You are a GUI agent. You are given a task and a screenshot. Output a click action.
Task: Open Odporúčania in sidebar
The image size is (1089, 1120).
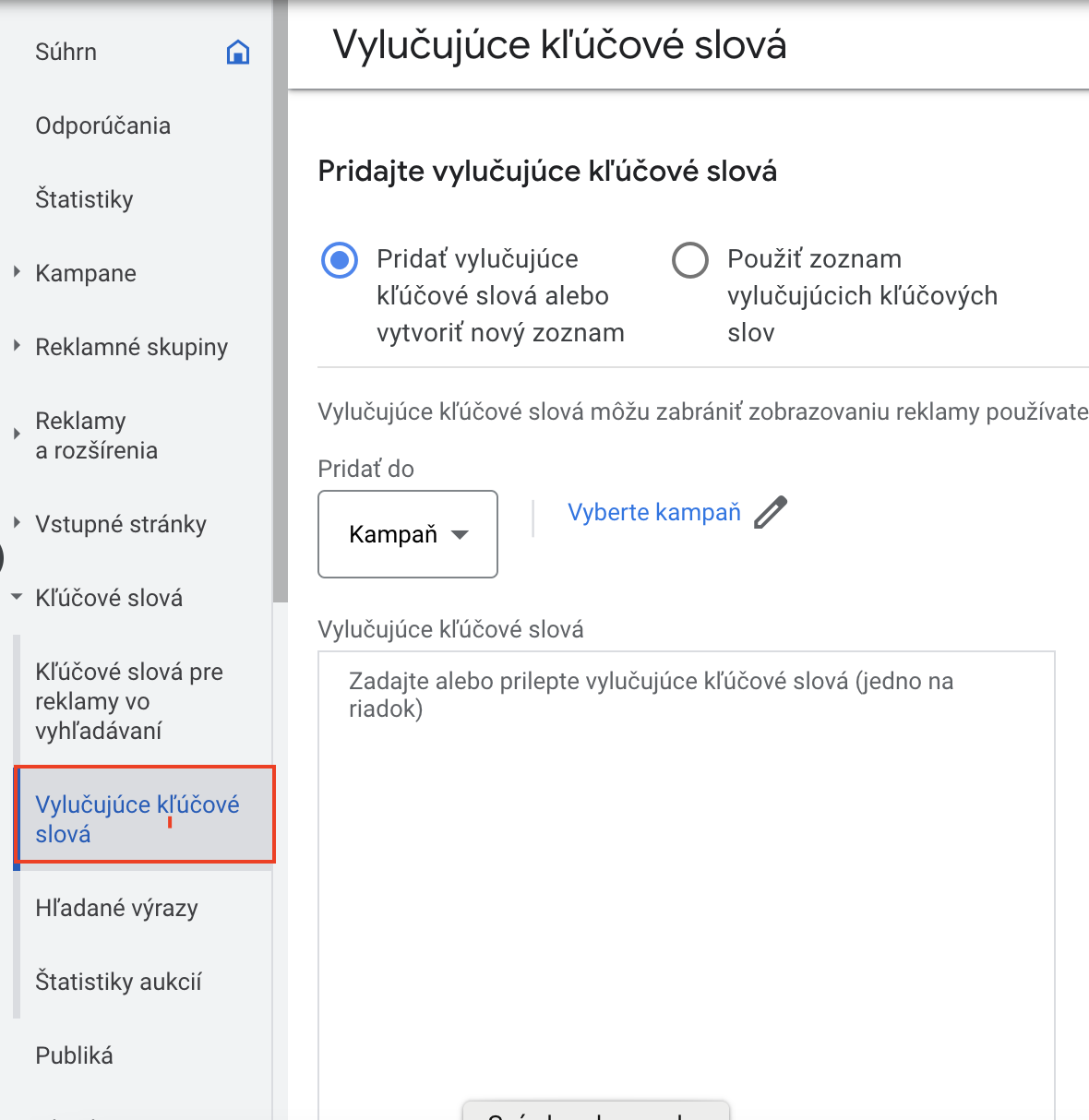(102, 125)
